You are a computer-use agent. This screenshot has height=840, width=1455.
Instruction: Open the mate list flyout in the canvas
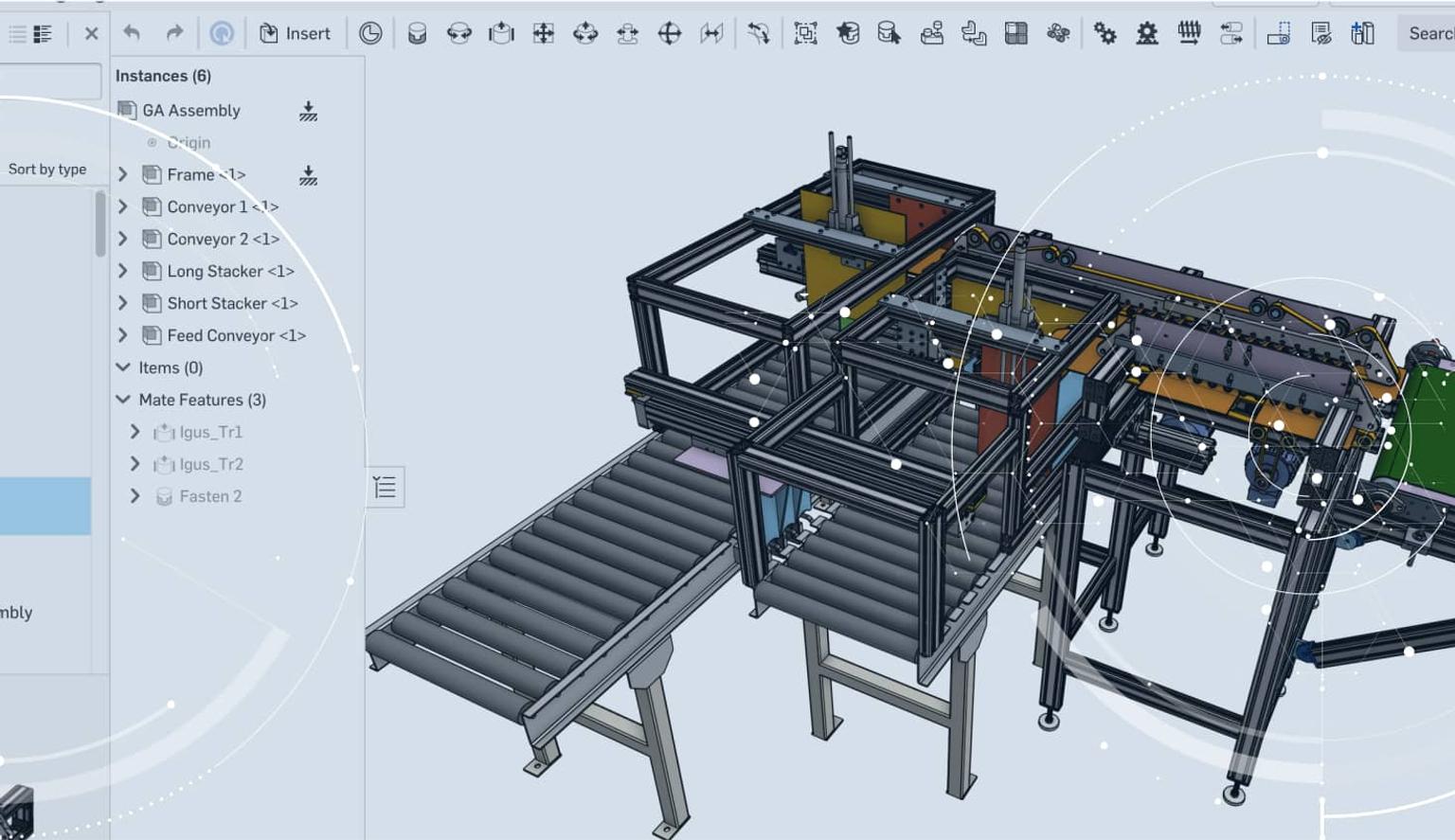coord(385,487)
